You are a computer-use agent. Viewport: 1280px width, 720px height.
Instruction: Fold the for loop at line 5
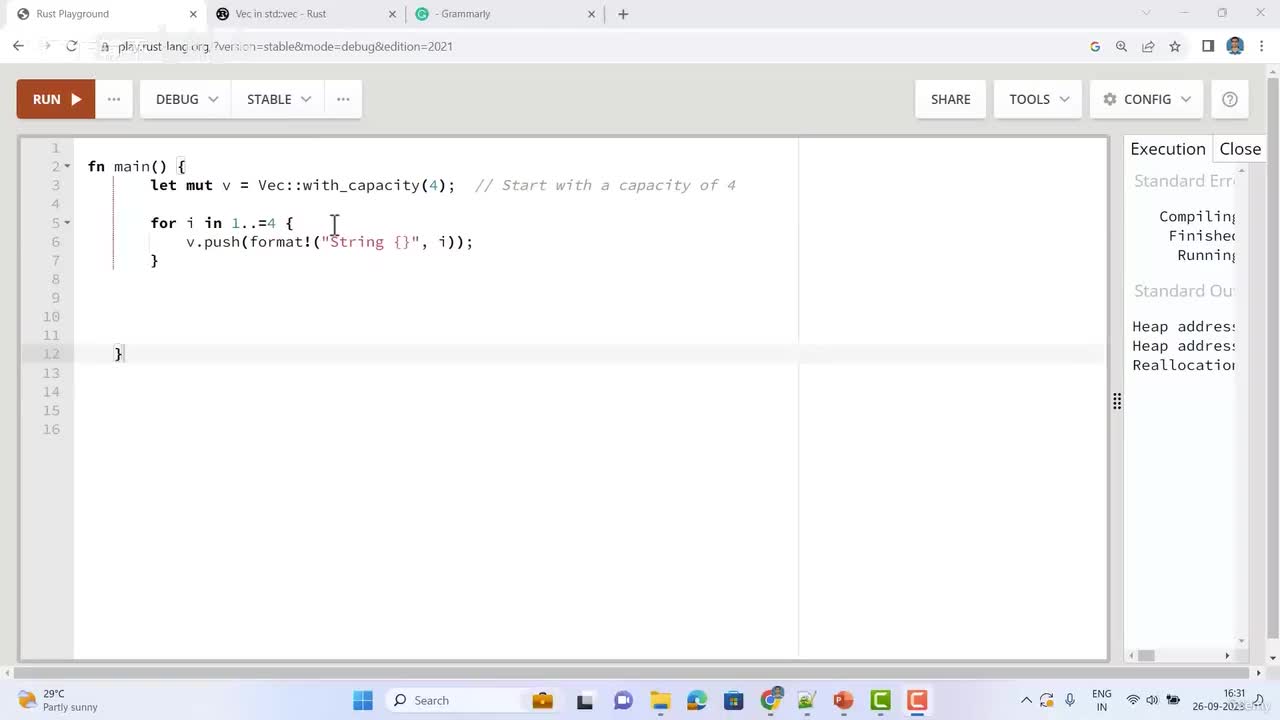point(67,223)
